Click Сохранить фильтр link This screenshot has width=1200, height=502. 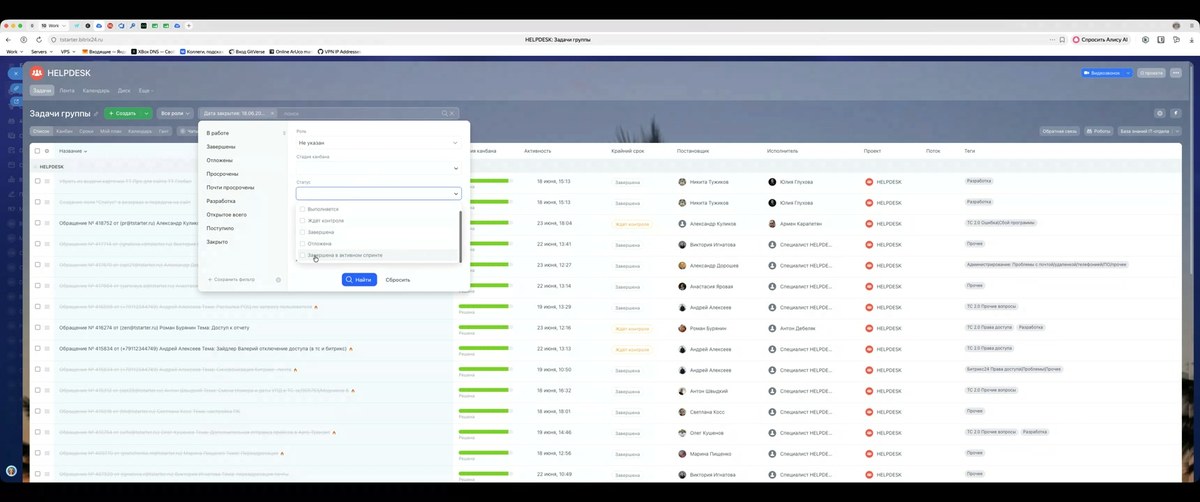coord(232,280)
